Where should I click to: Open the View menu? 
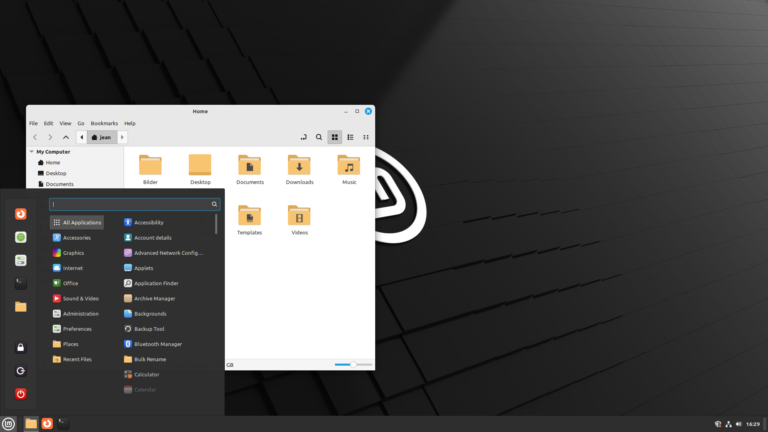click(65, 123)
